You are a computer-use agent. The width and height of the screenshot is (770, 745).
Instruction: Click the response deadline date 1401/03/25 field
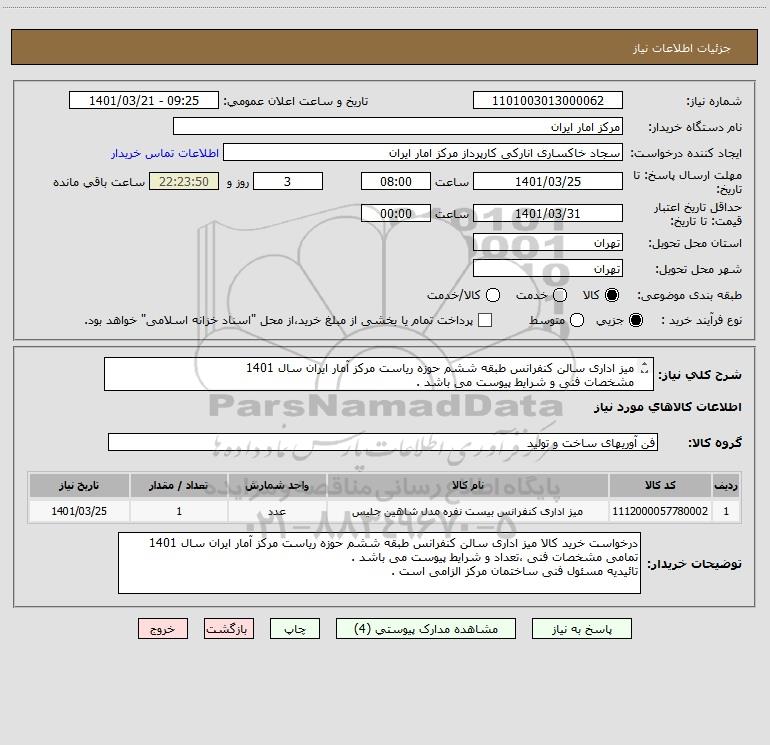click(x=548, y=181)
